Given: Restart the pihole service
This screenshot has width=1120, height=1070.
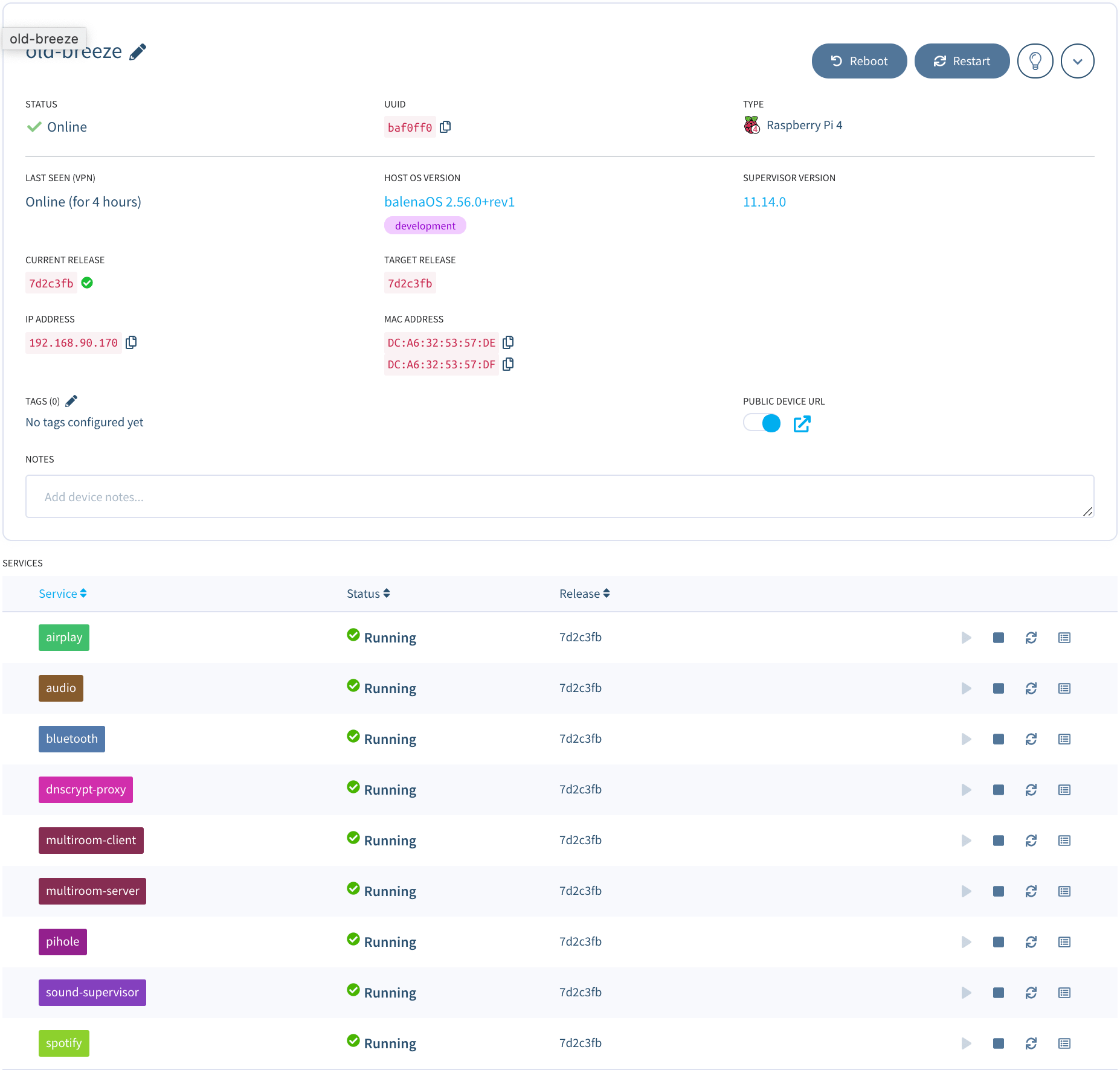Looking at the screenshot, I should click(1031, 942).
